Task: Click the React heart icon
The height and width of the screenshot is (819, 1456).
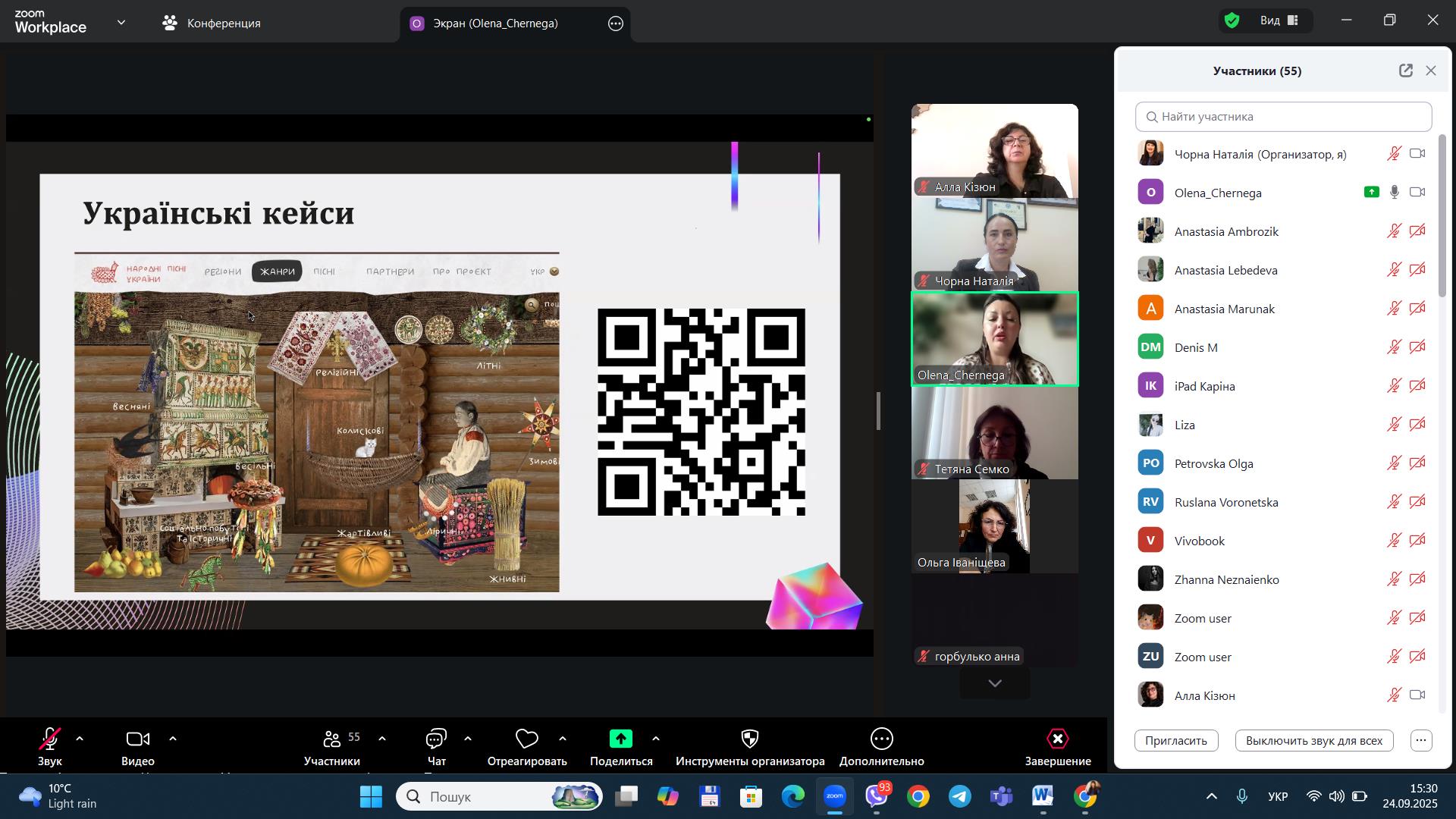Action: coord(527,739)
